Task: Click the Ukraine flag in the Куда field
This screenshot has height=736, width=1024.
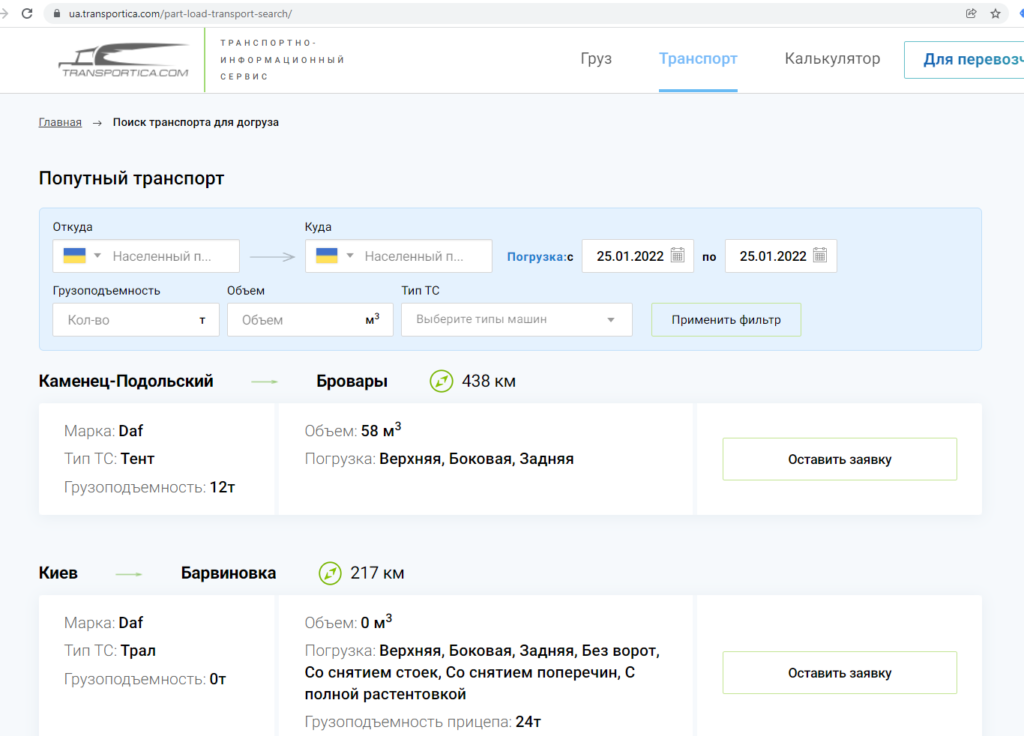Action: [327, 255]
